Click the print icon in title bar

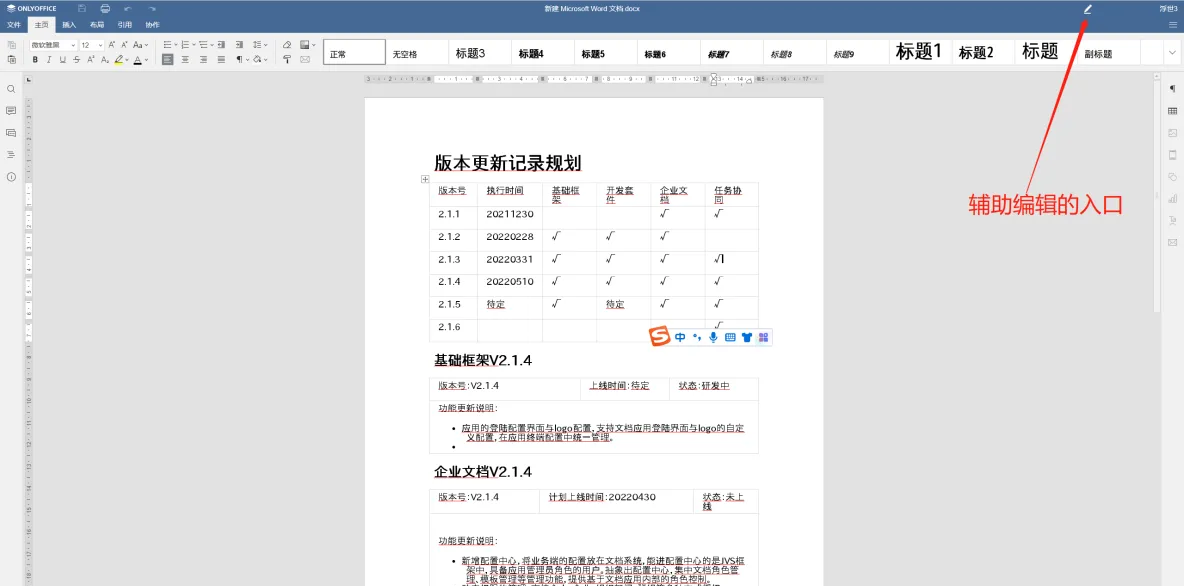pos(105,8)
